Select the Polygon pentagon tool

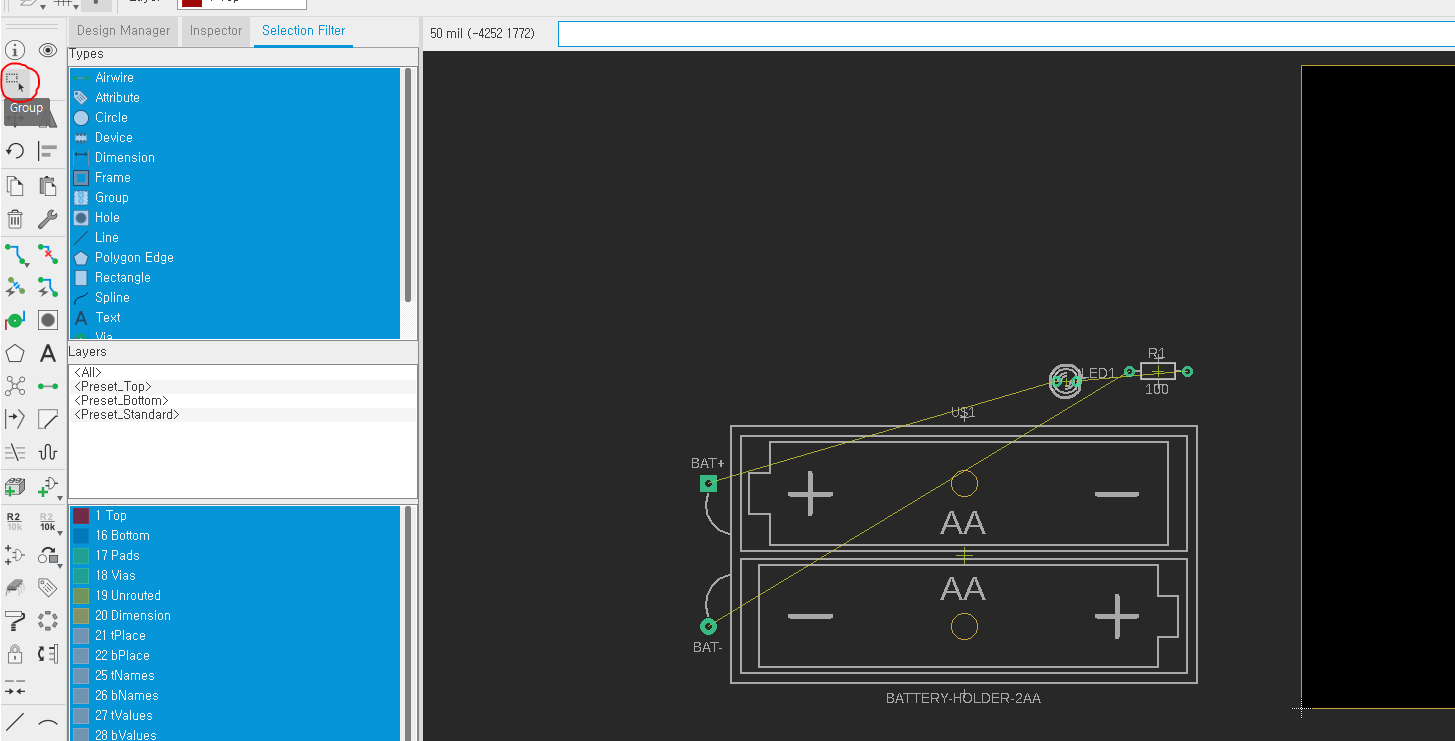[x=15, y=353]
